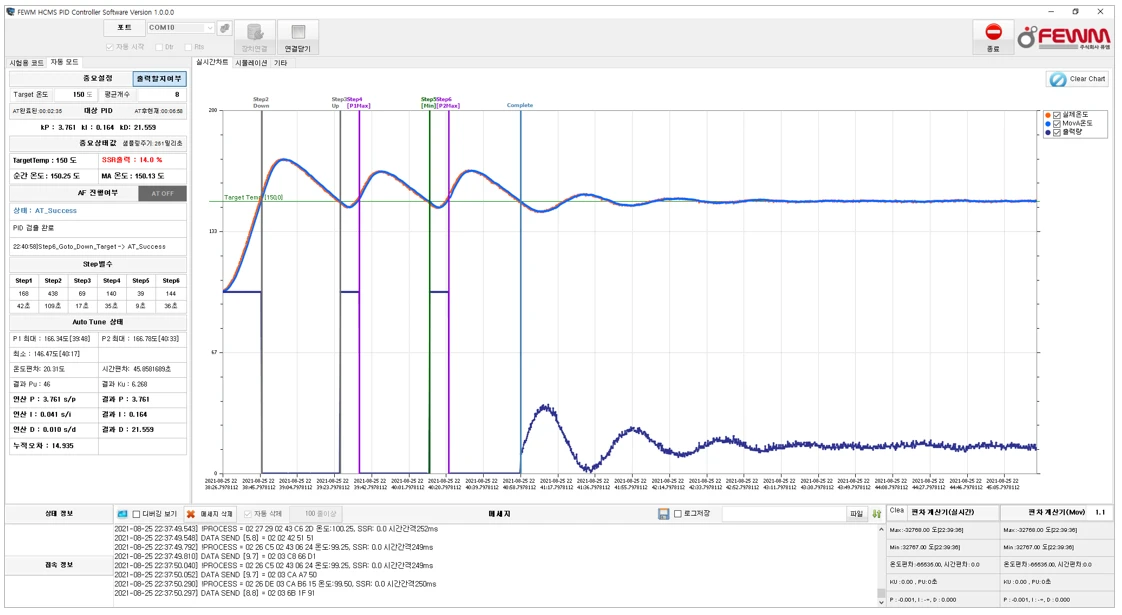Click the Target 온도 value field 150
The width and height of the screenshot is (1122, 615).
74,95
